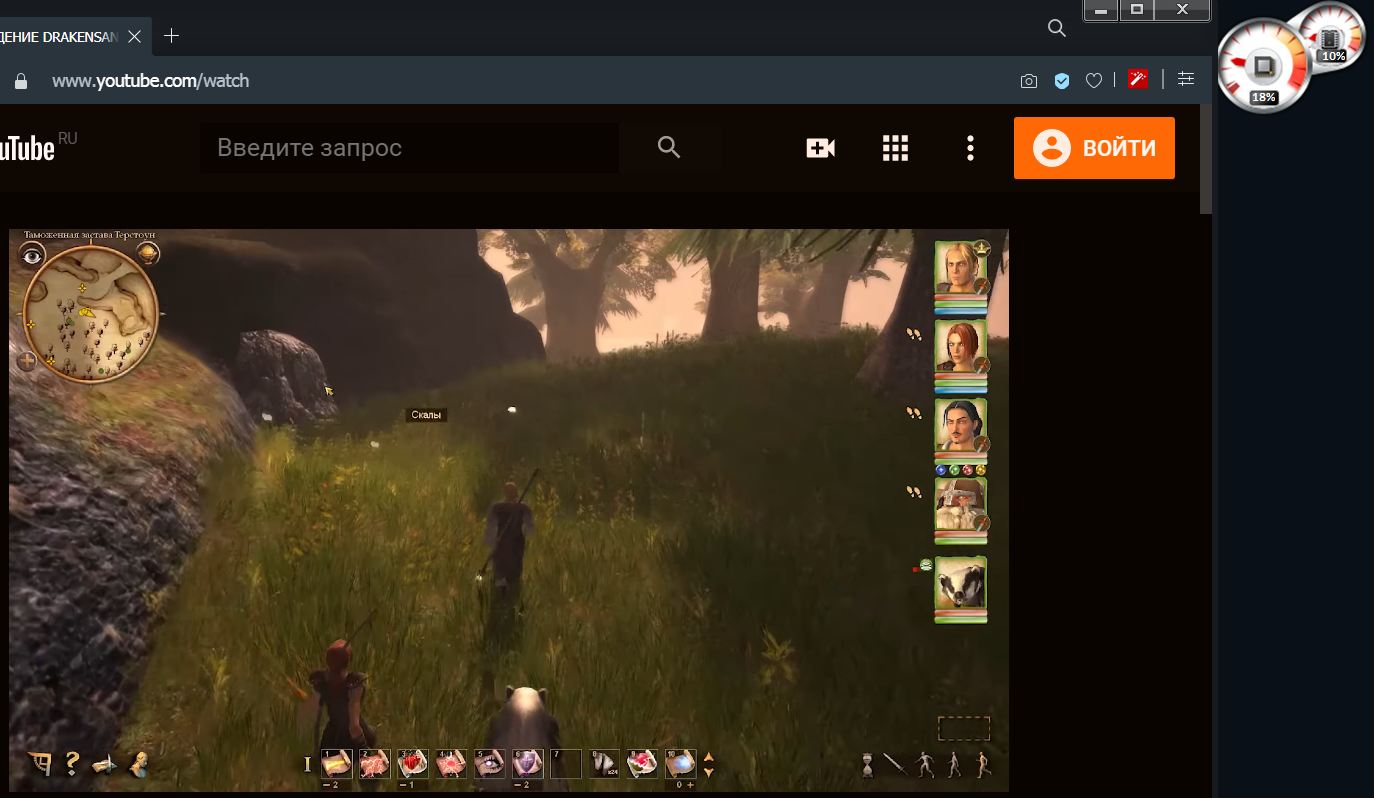Activate the purple shield in quick slot 6

(527, 763)
